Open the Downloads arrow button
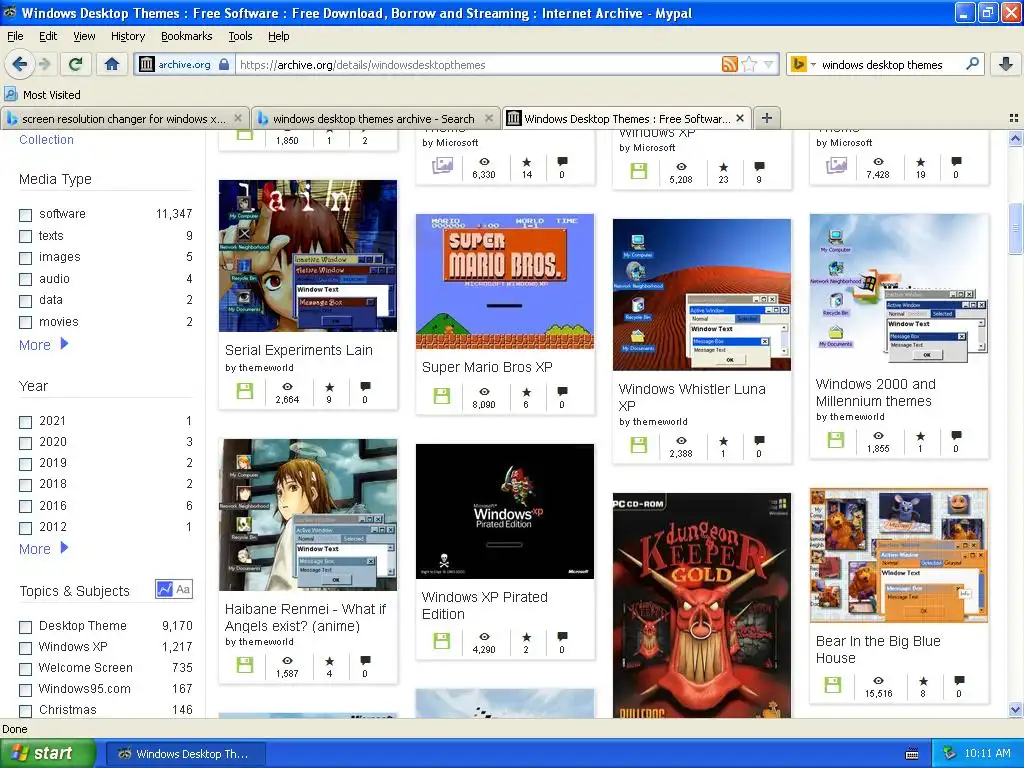1024x768 pixels. coord(1006,64)
